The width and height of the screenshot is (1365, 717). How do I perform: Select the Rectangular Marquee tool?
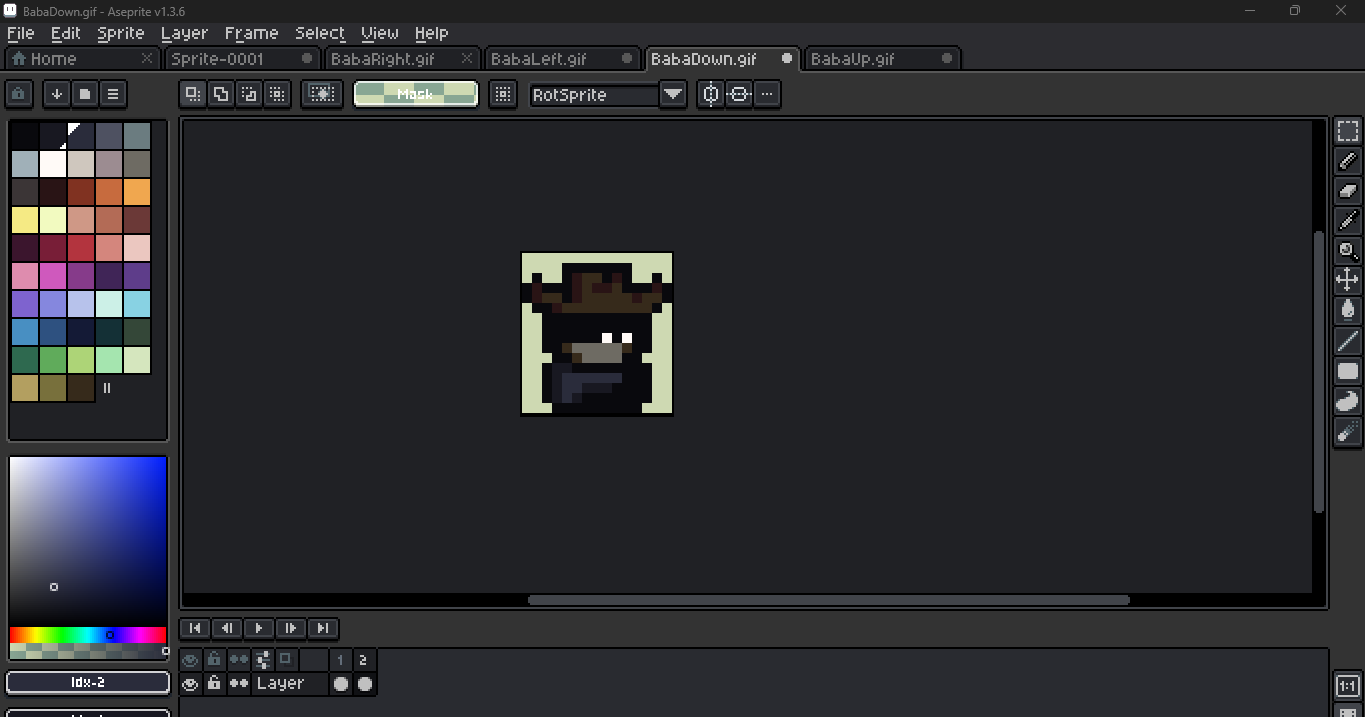pyautogui.click(x=1348, y=131)
